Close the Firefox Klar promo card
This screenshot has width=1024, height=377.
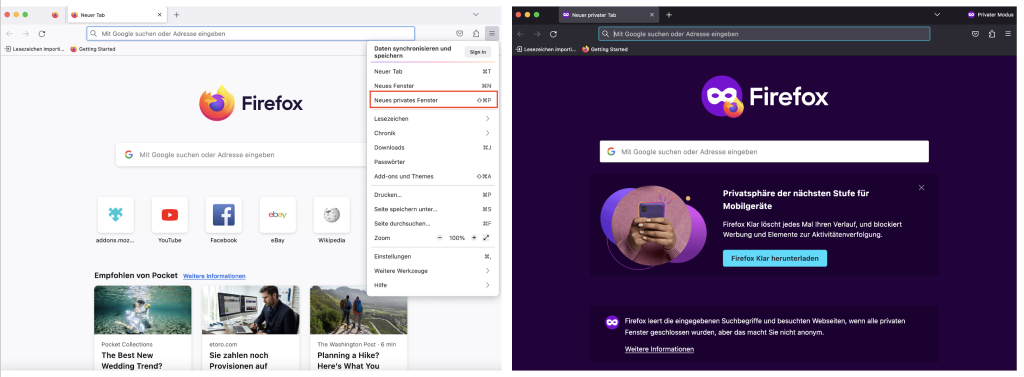921,188
